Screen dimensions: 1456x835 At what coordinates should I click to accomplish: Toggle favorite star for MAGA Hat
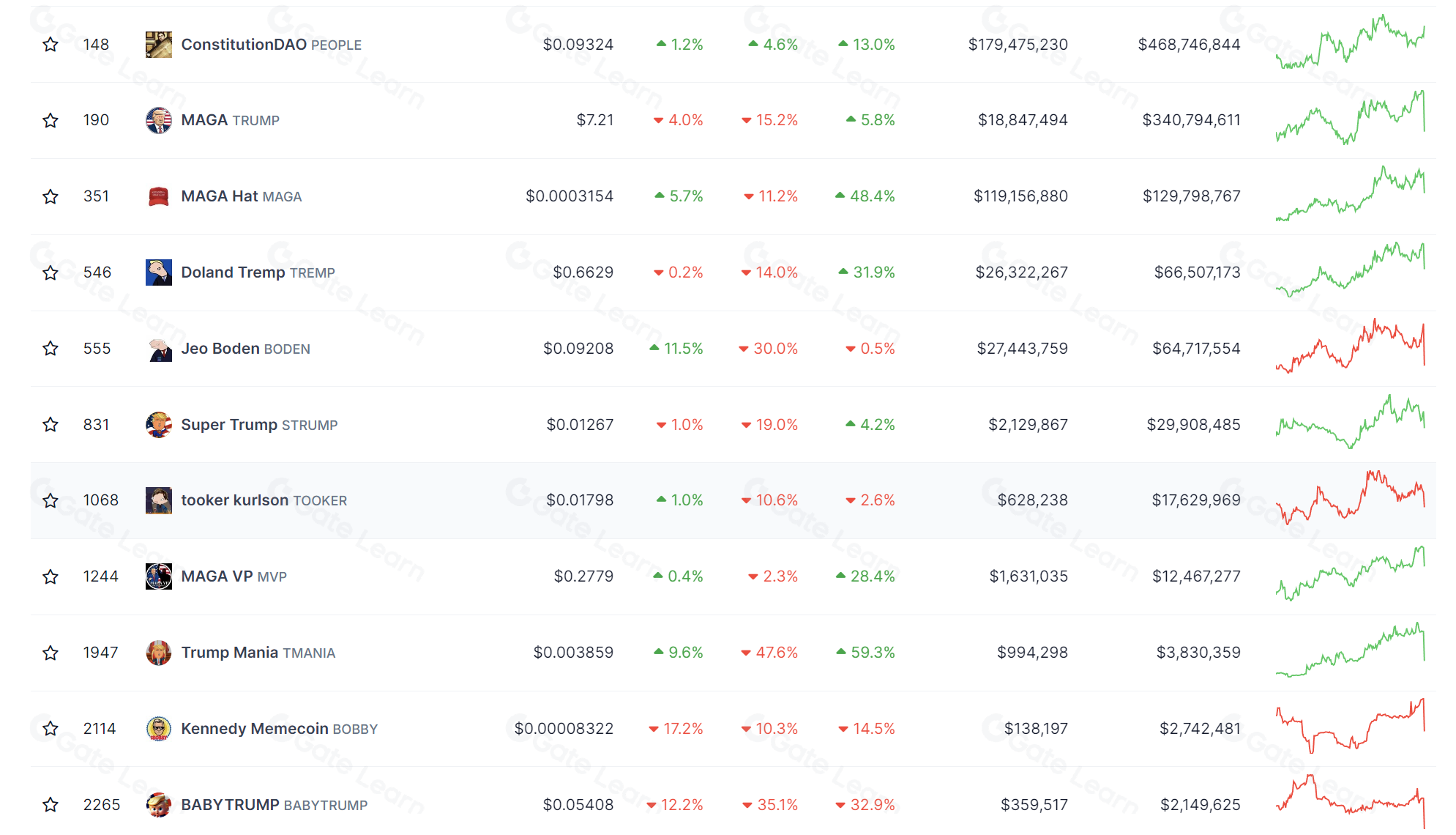(x=51, y=196)
